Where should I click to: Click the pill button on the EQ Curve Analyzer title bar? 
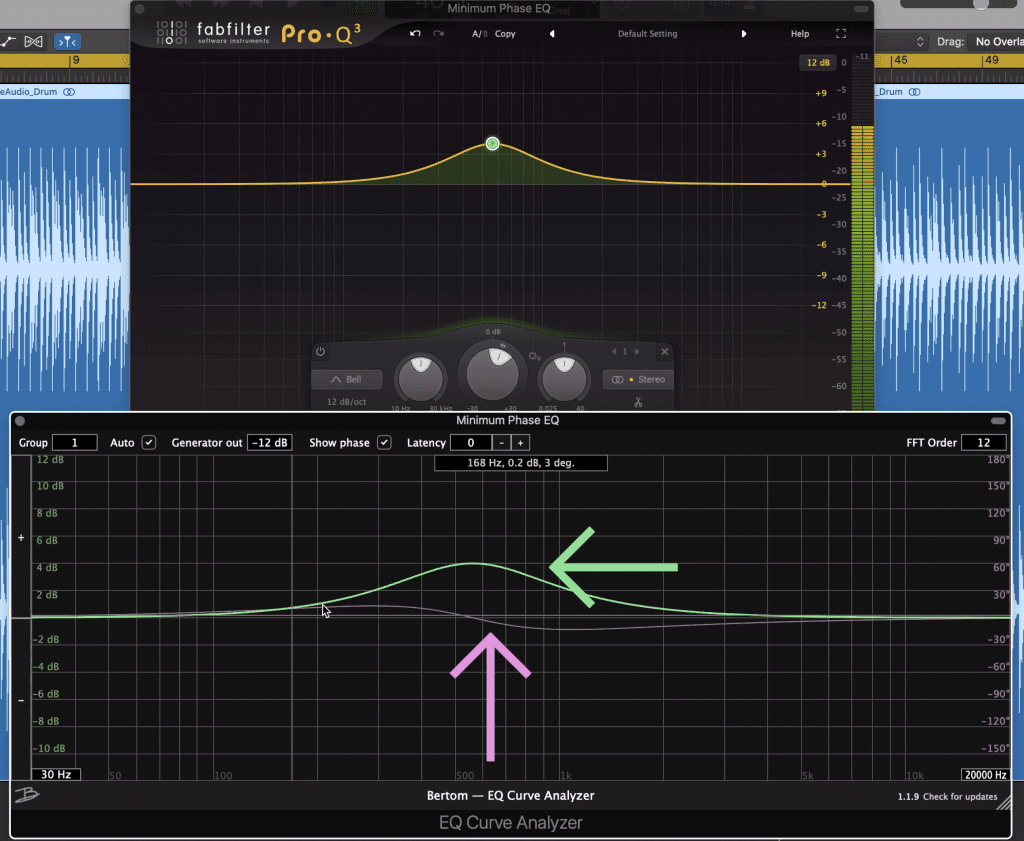point(998,421)
